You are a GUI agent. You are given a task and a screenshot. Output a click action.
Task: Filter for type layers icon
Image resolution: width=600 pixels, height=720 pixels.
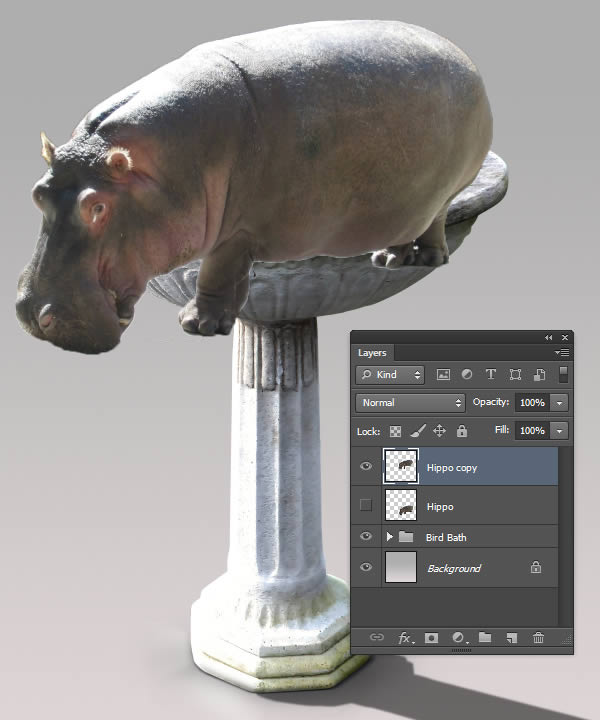pos(491,375)
